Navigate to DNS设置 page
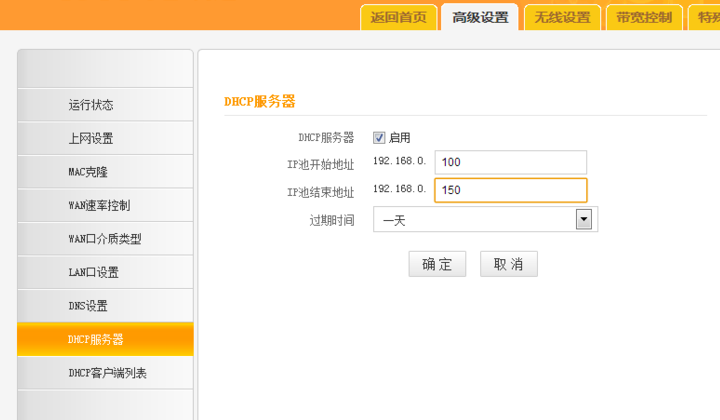 88,306
